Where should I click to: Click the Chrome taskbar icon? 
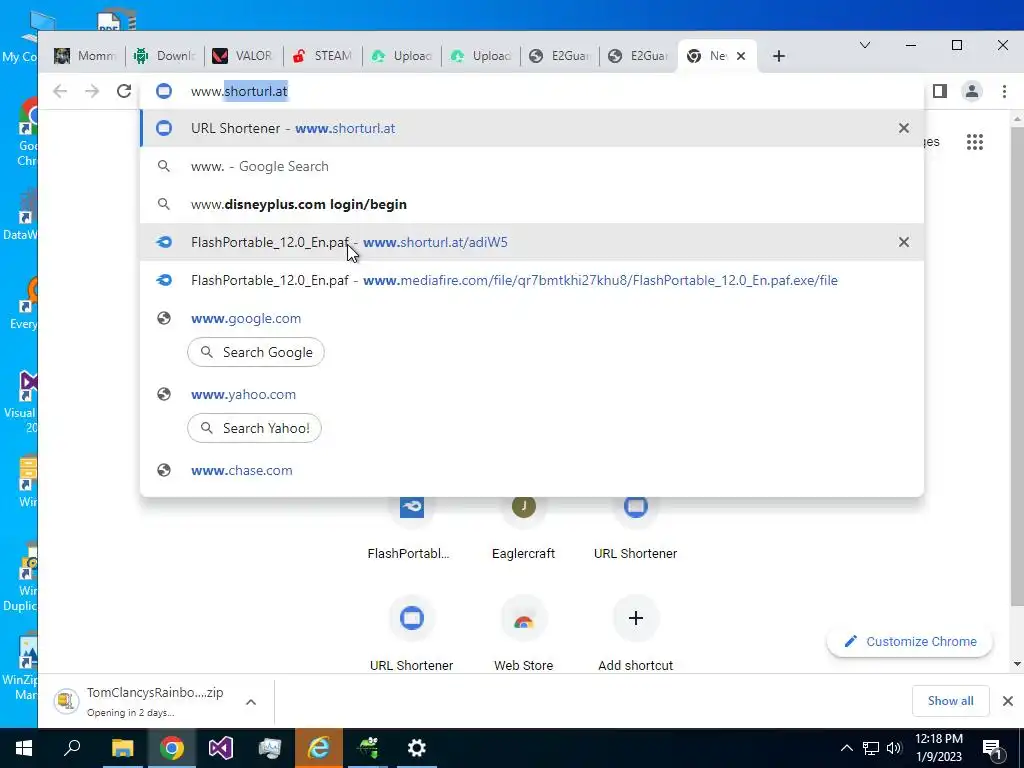tap(172, 748)
